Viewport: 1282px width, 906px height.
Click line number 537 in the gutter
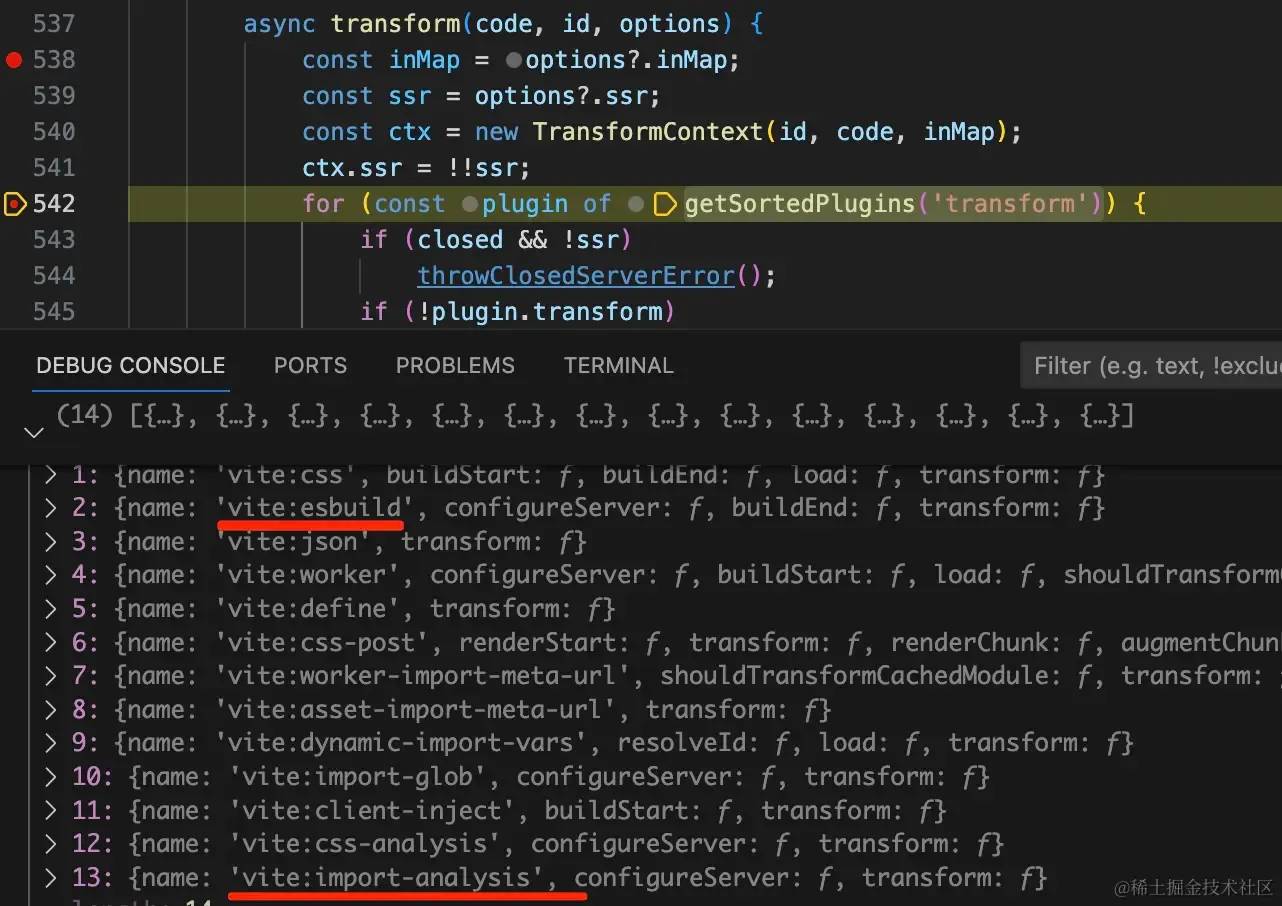(54, 24)
